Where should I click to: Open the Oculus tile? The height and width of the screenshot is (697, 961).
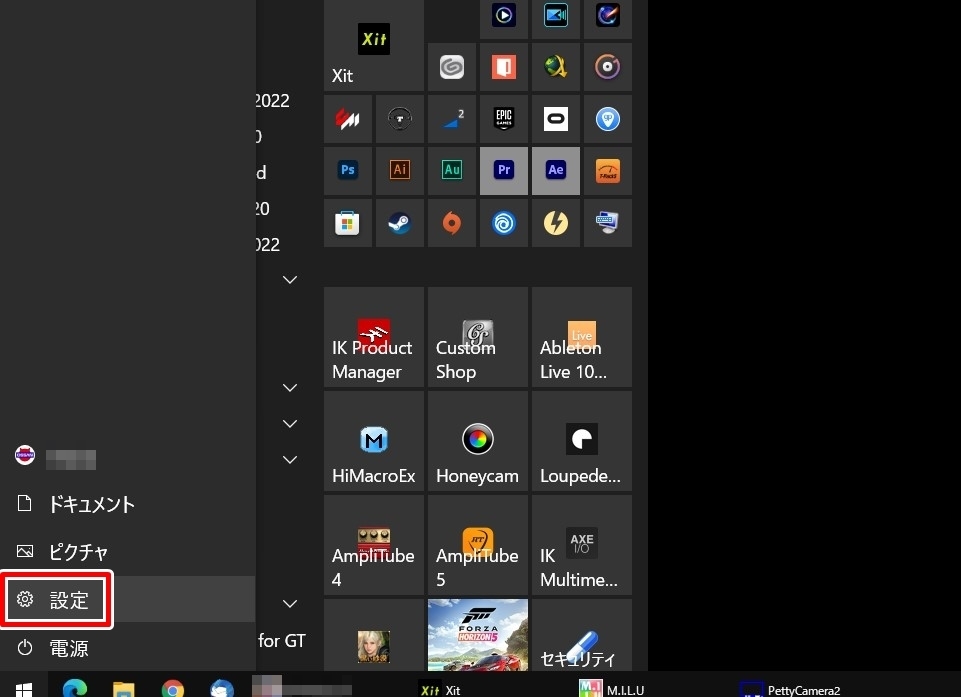[556, 119]
